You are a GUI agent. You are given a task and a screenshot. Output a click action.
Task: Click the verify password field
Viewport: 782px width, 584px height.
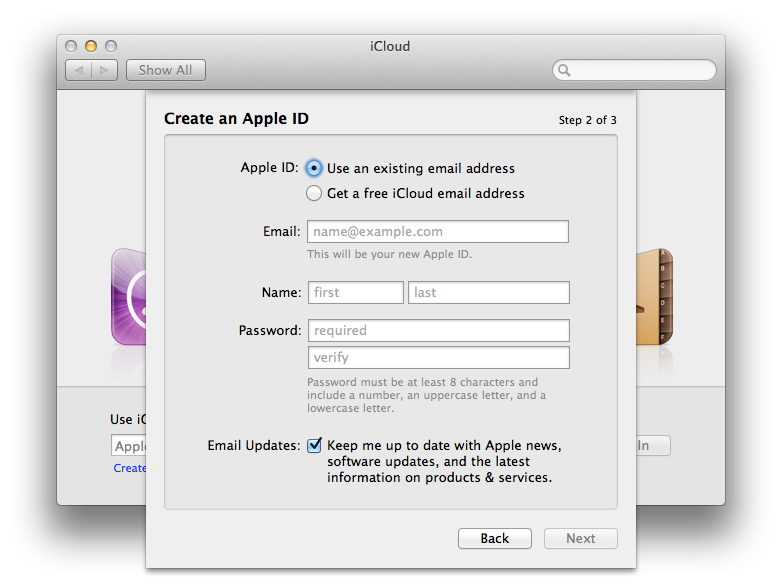tap(439, 358)
